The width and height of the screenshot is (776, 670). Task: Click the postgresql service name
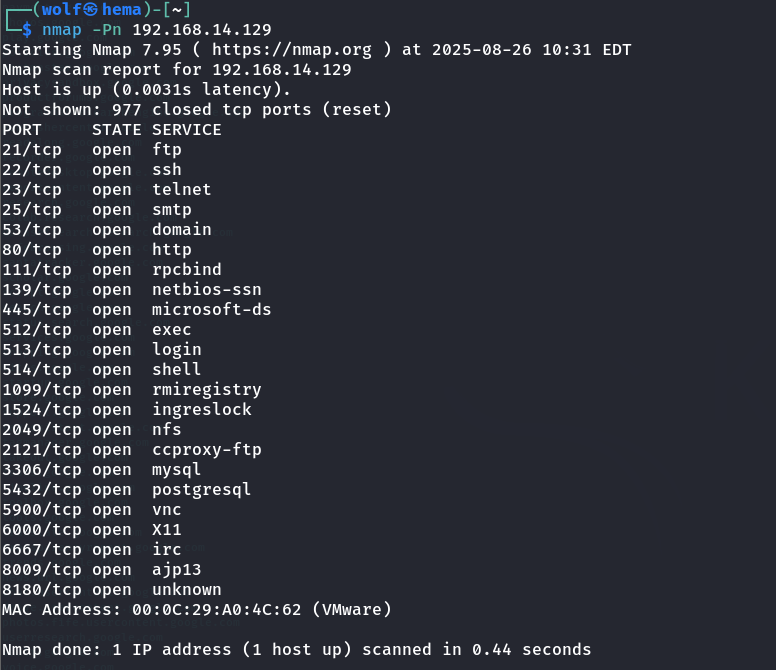(x=201, y=490)
